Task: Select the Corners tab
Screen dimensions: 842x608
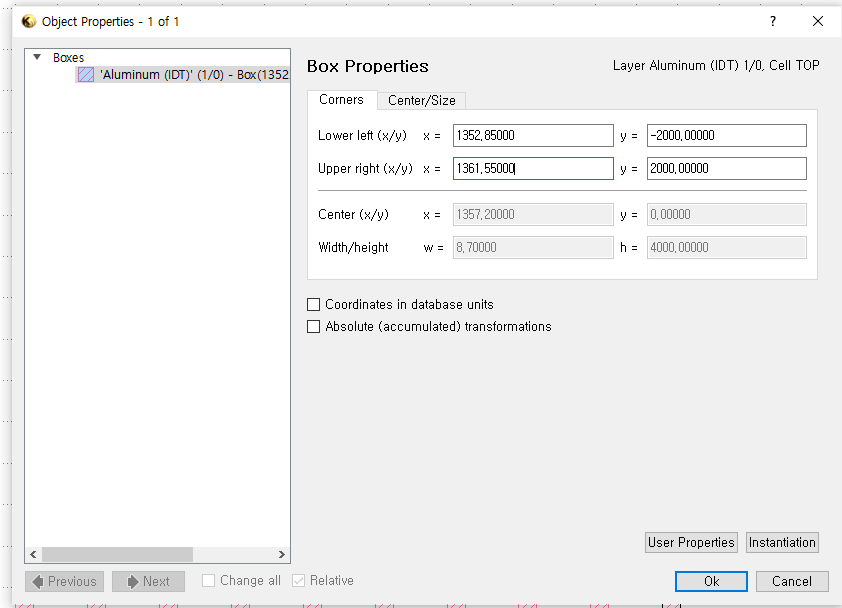Action: coord(342,100)
